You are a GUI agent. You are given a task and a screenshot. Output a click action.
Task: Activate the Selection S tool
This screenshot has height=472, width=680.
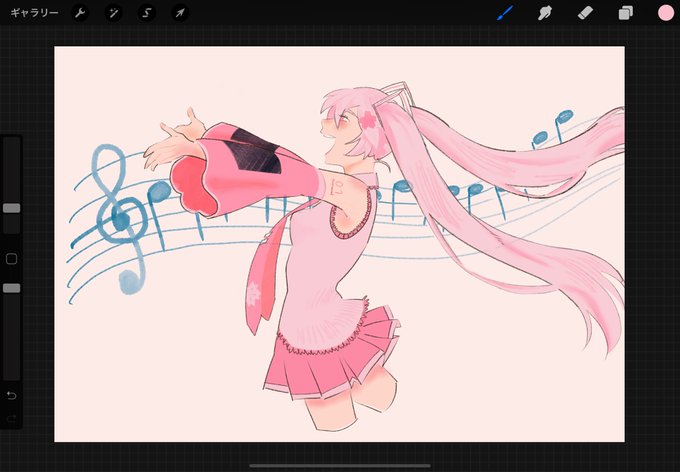[147, 13]
